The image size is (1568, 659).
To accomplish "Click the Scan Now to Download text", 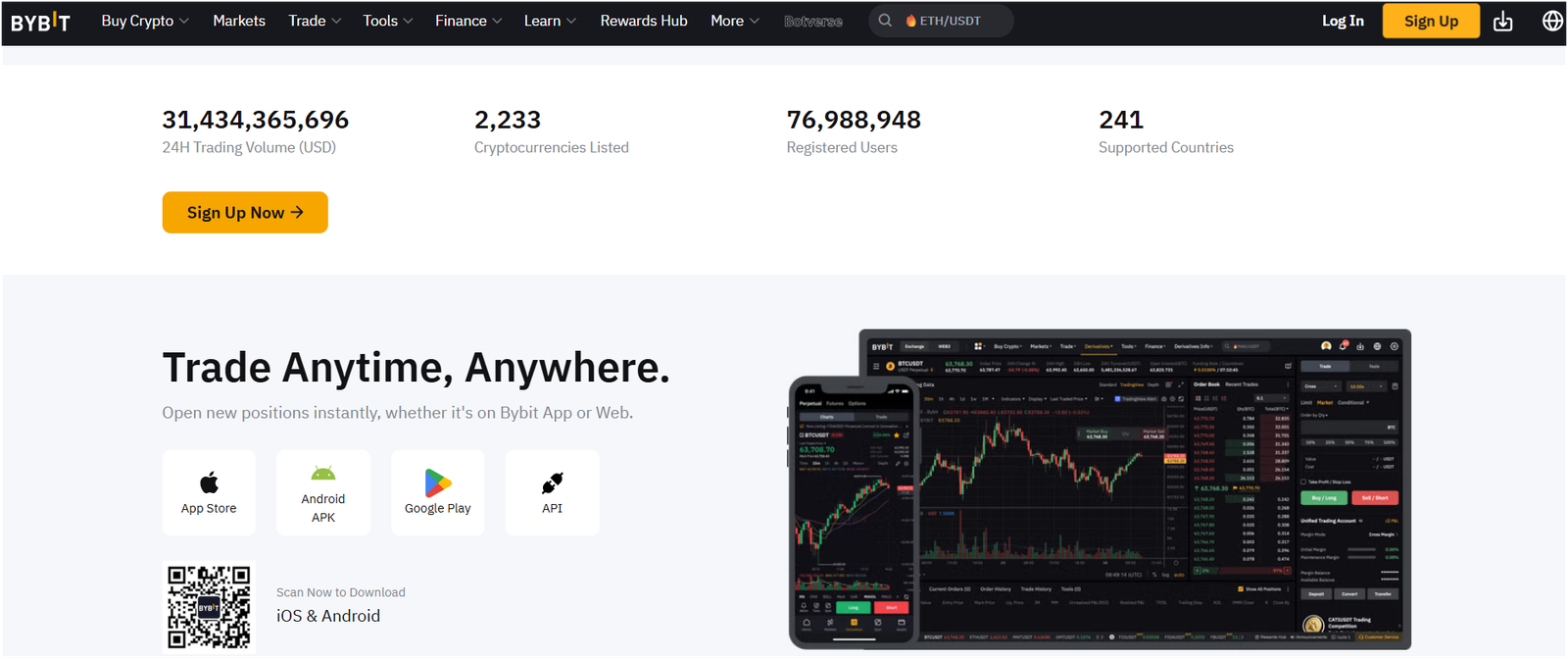I will (341, 592).
